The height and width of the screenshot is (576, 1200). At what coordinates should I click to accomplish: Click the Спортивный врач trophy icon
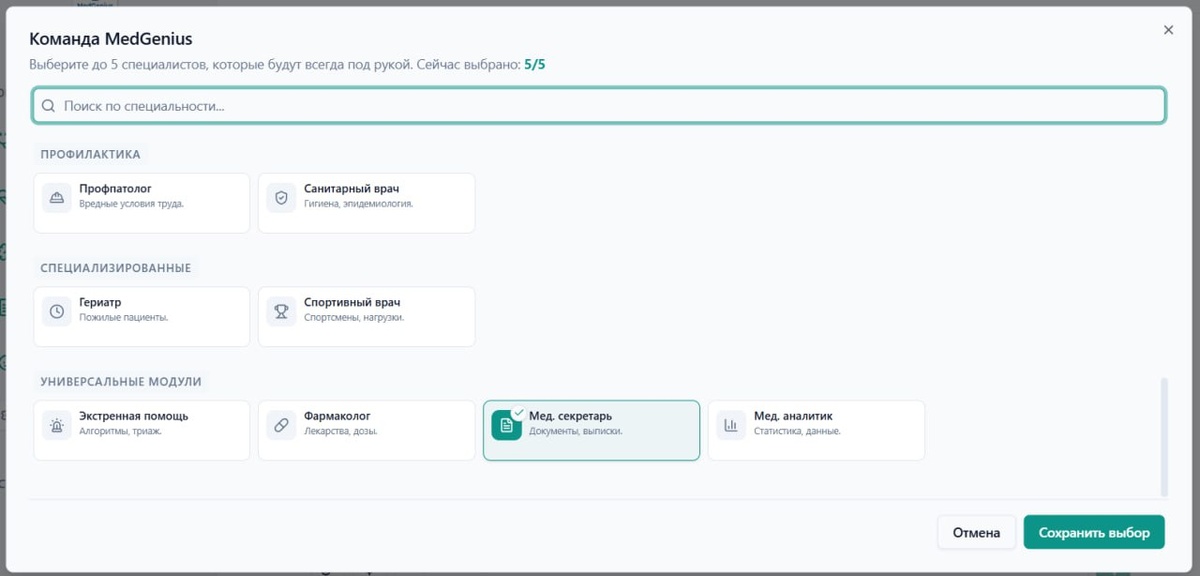[282, 312]
